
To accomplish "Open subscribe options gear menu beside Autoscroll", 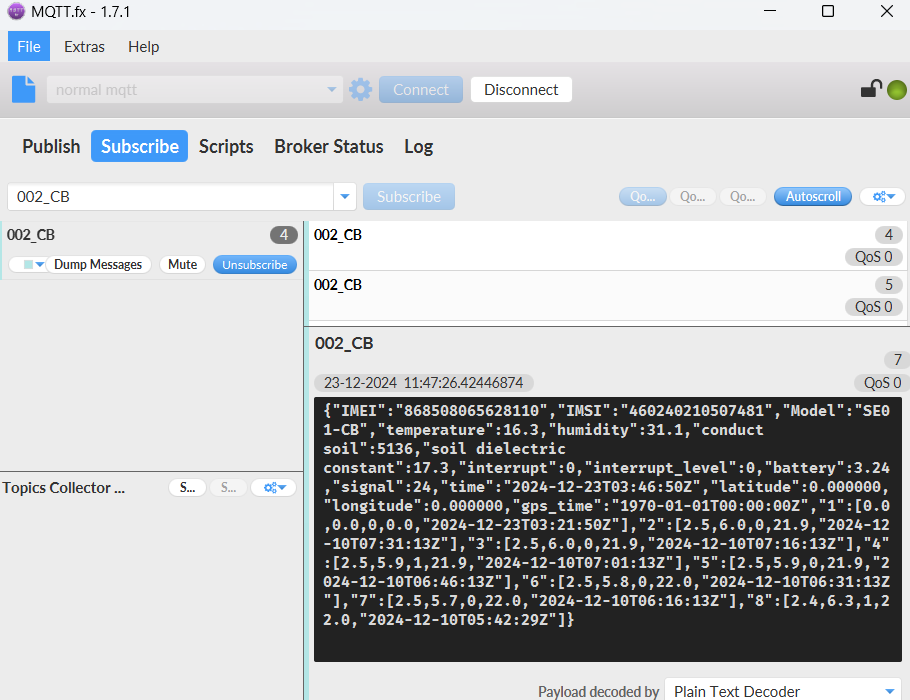I will (x=884, y=197).
